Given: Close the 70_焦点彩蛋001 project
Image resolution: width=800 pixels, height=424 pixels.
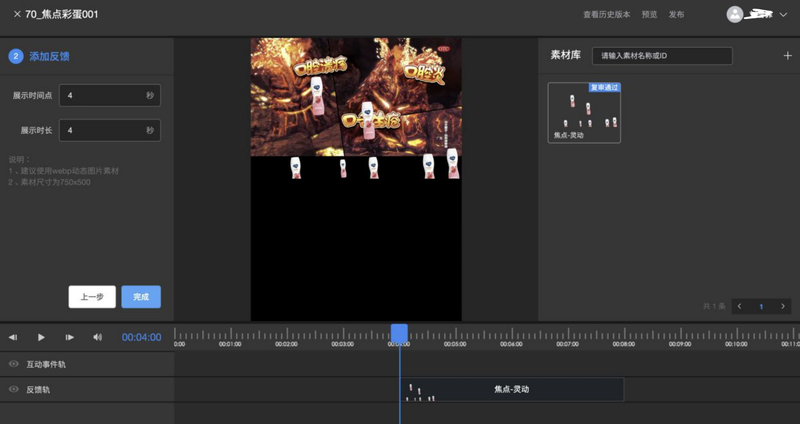Looking at the screenshot, I should click(x=17, y=14).
